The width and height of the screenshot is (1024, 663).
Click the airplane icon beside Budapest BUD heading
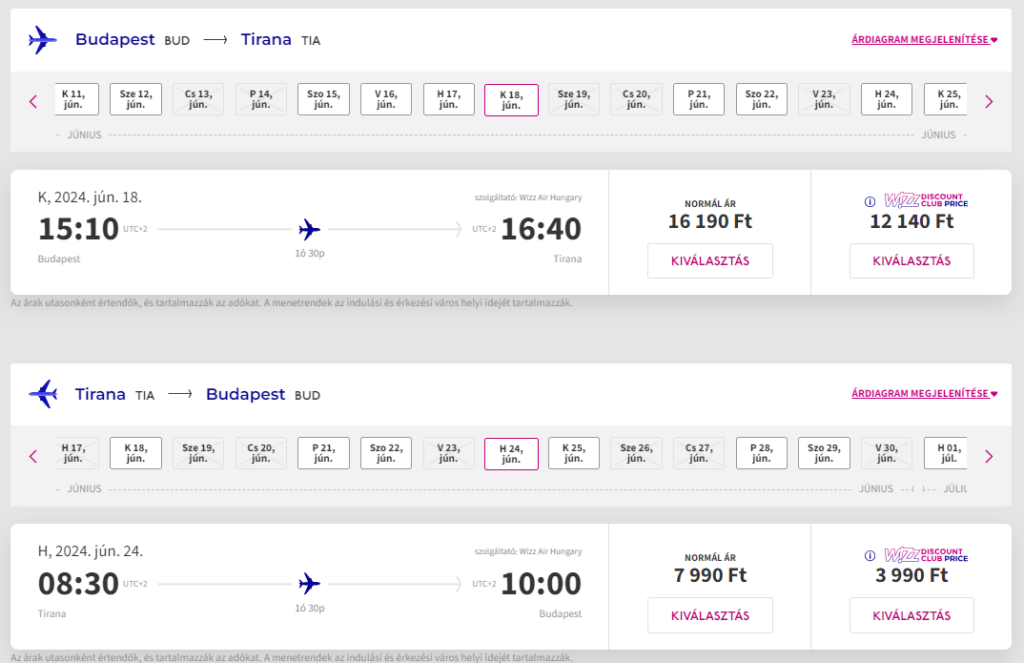tap(42, 40)
